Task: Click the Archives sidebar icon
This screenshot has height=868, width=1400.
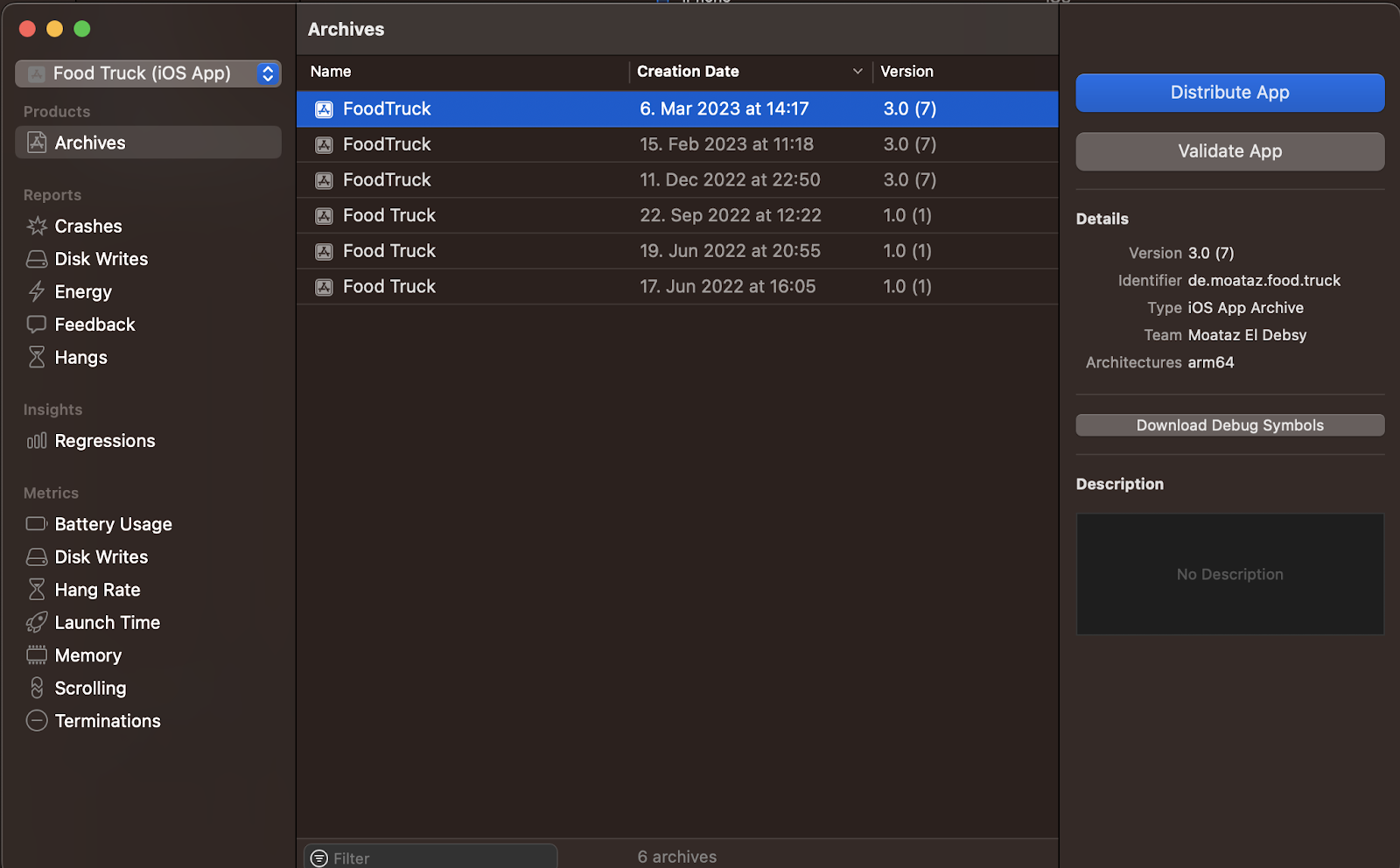Action: 37,143
